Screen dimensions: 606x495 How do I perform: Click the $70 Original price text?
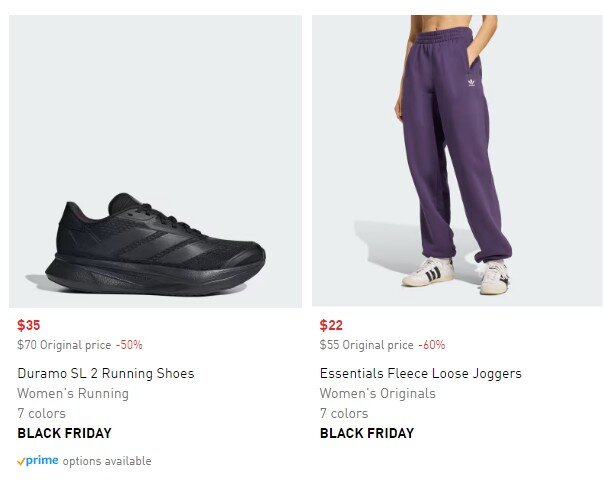(64, 345)
